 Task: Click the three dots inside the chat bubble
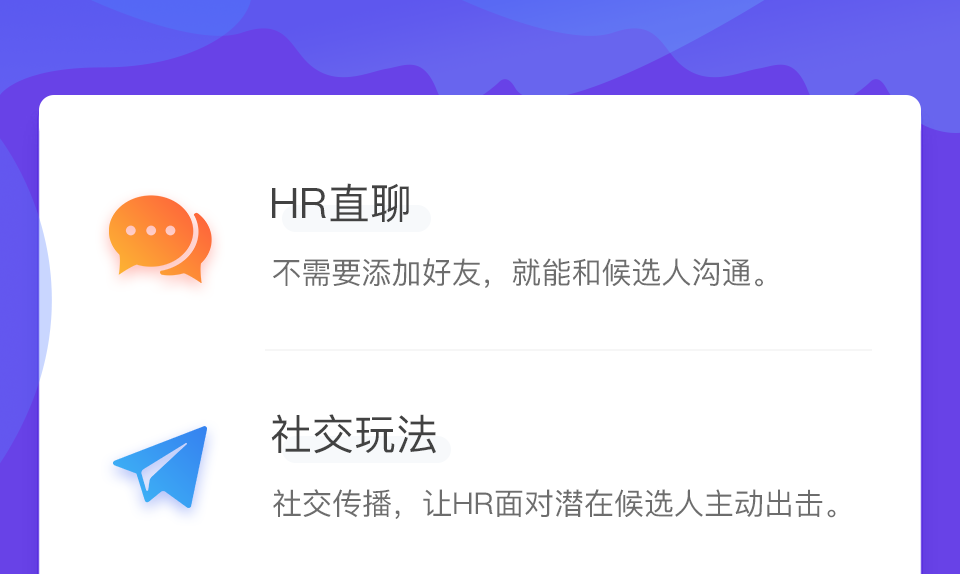pos(151,231)
